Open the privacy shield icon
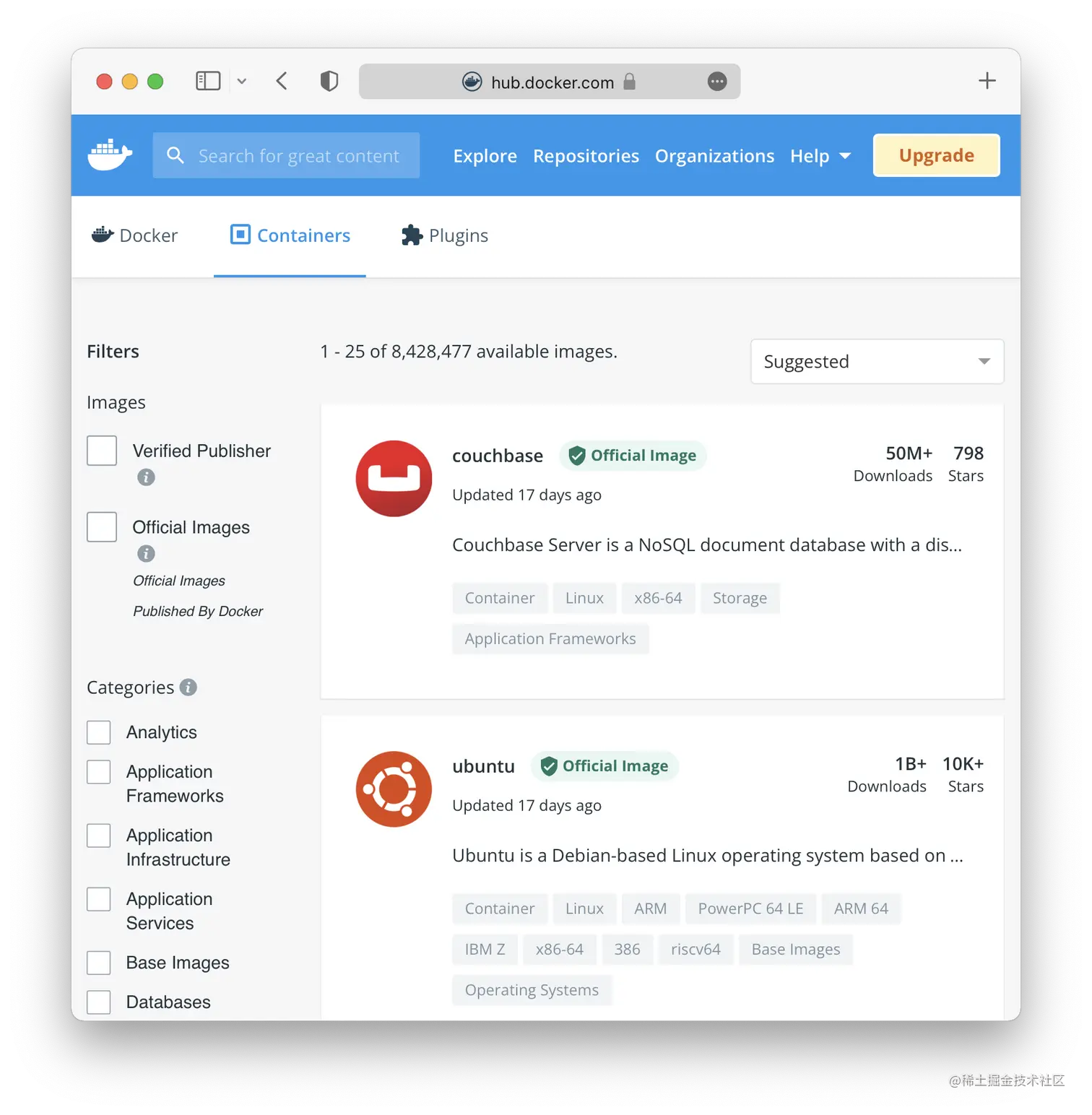The height and width of the screenshot is (1115, 1092). [x=329, y=81]
